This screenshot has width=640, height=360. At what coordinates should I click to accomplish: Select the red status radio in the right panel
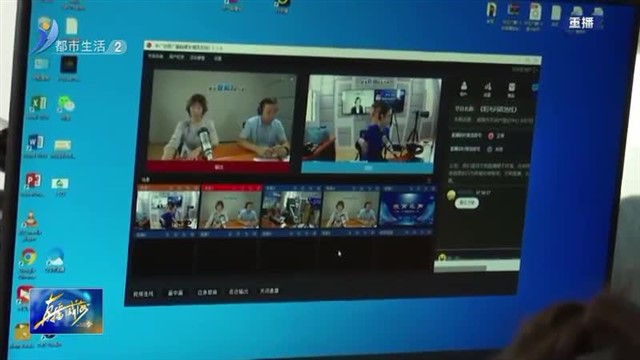point(491,136)
